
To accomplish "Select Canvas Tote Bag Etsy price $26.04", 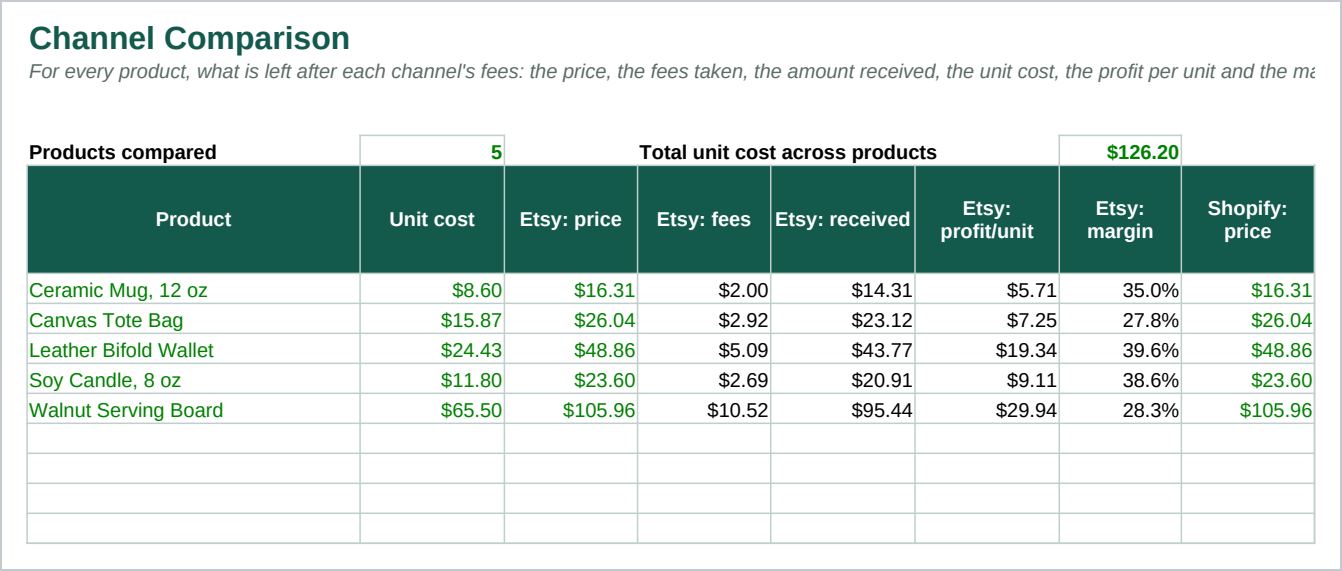I will (571, 320).
